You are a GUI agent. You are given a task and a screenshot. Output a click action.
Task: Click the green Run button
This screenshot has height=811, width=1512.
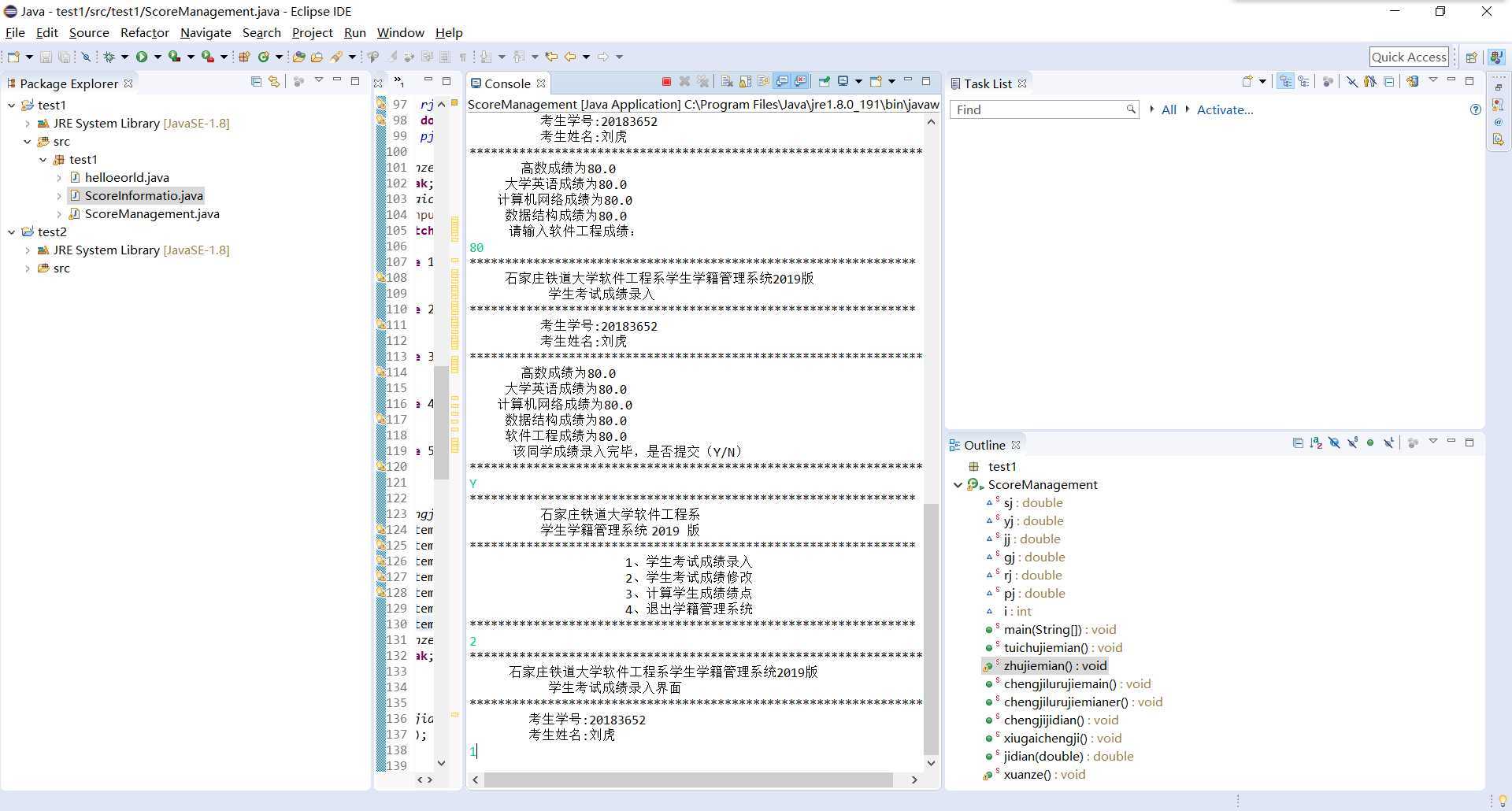click(142, 57)
